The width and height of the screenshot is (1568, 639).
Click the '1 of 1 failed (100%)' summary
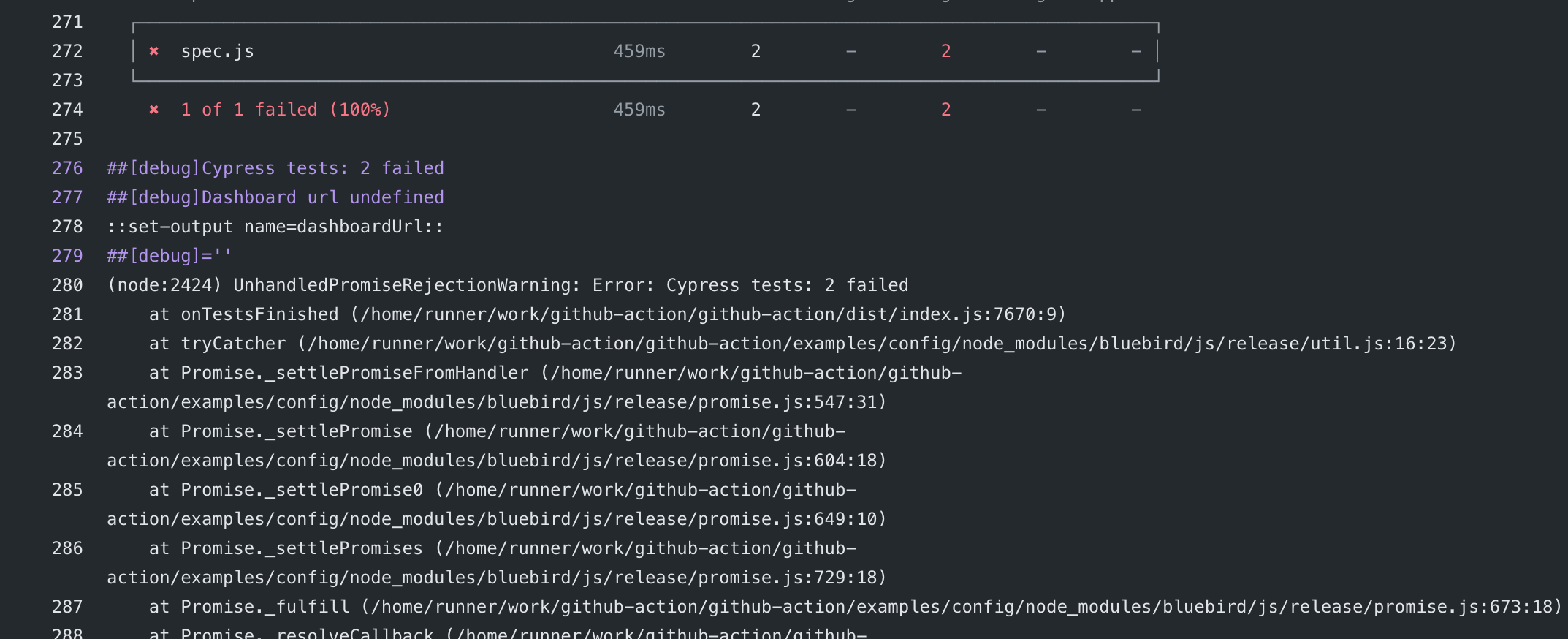286,110
